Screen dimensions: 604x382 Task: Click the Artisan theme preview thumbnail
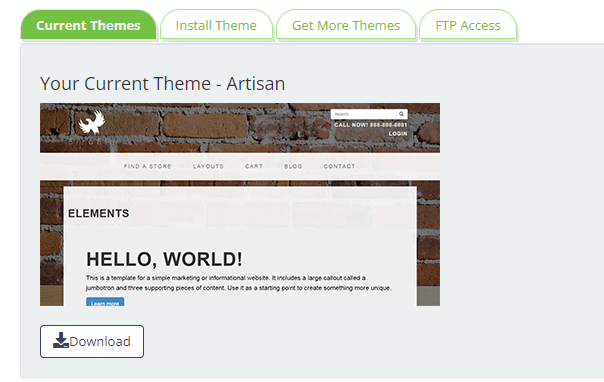pyautogui.click(x=240, y=204)
